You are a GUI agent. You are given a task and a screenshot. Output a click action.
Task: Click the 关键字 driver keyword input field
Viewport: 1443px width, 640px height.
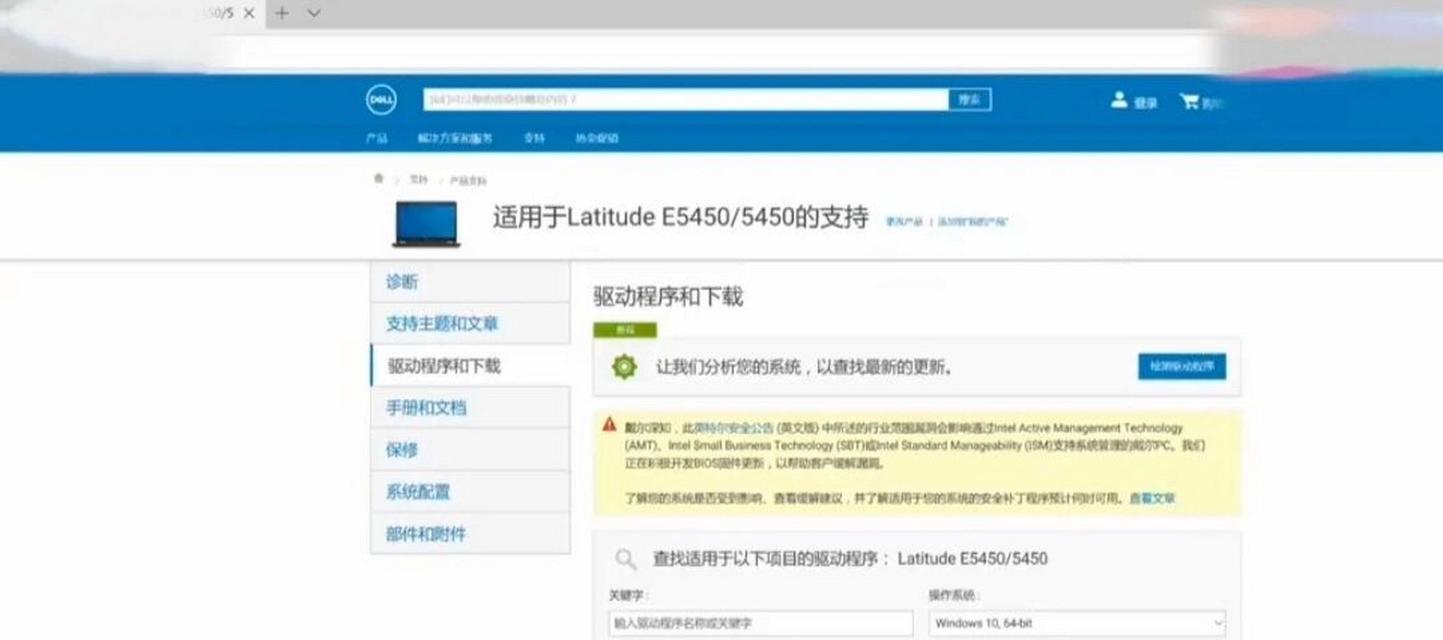pyautogui.click(x=761, y=623)
